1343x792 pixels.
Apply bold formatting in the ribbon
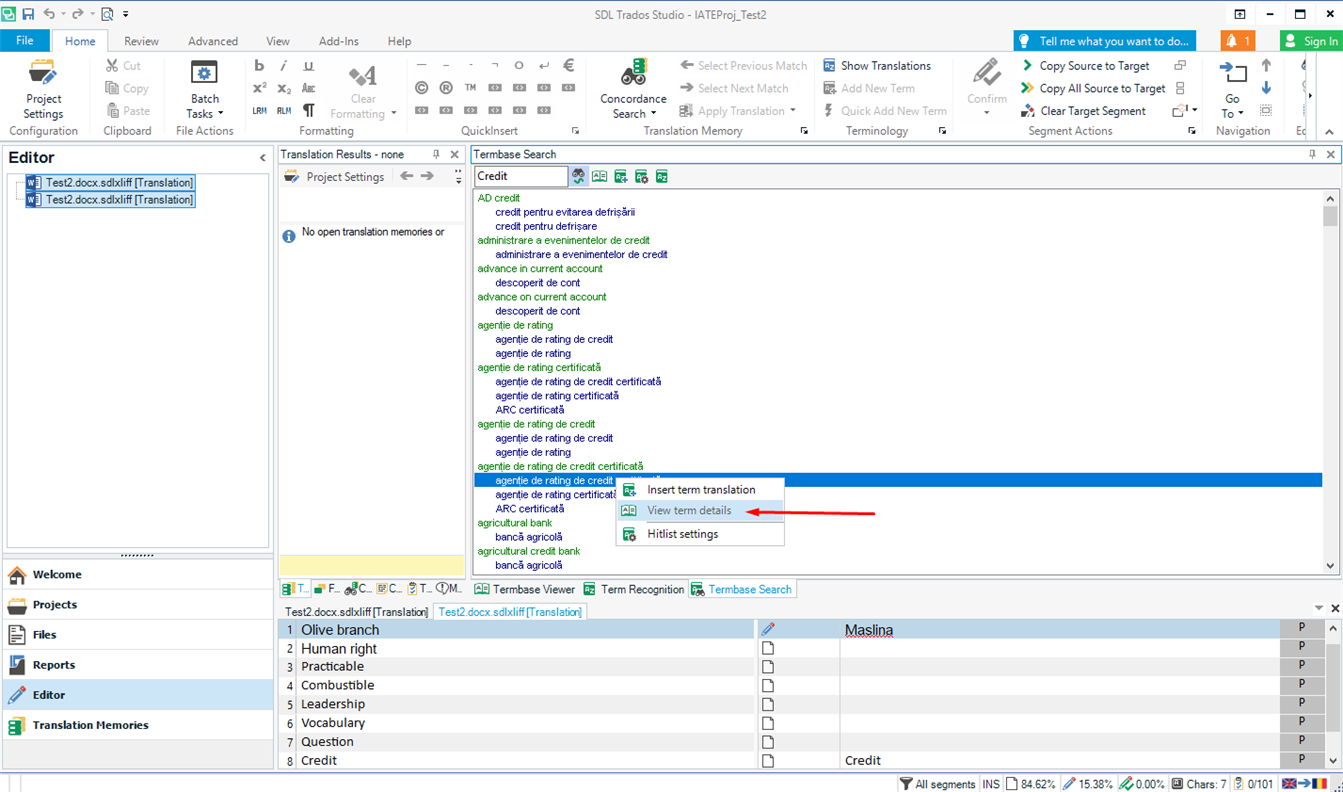(259, 66)
